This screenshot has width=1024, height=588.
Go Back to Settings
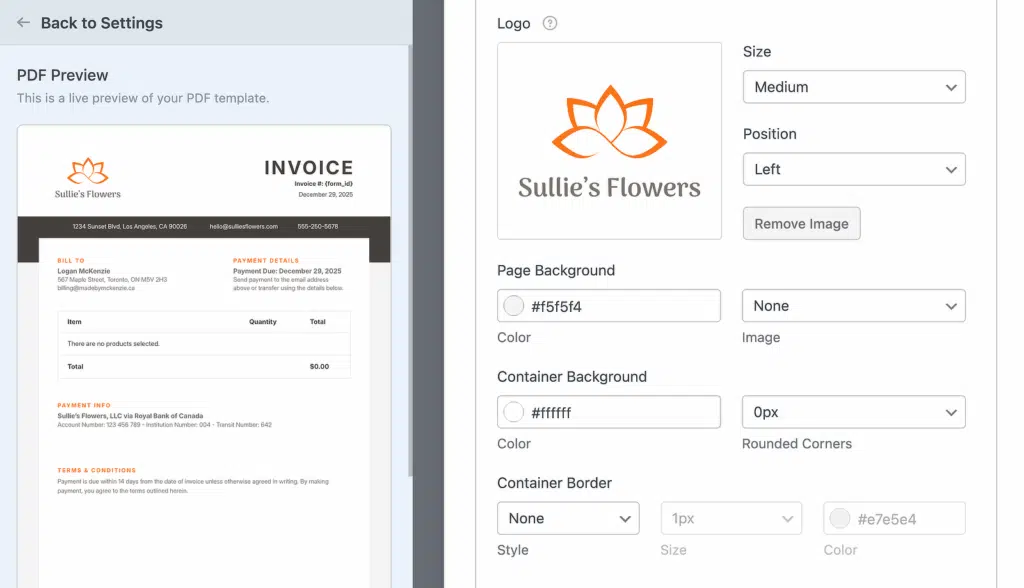(101, 23)
